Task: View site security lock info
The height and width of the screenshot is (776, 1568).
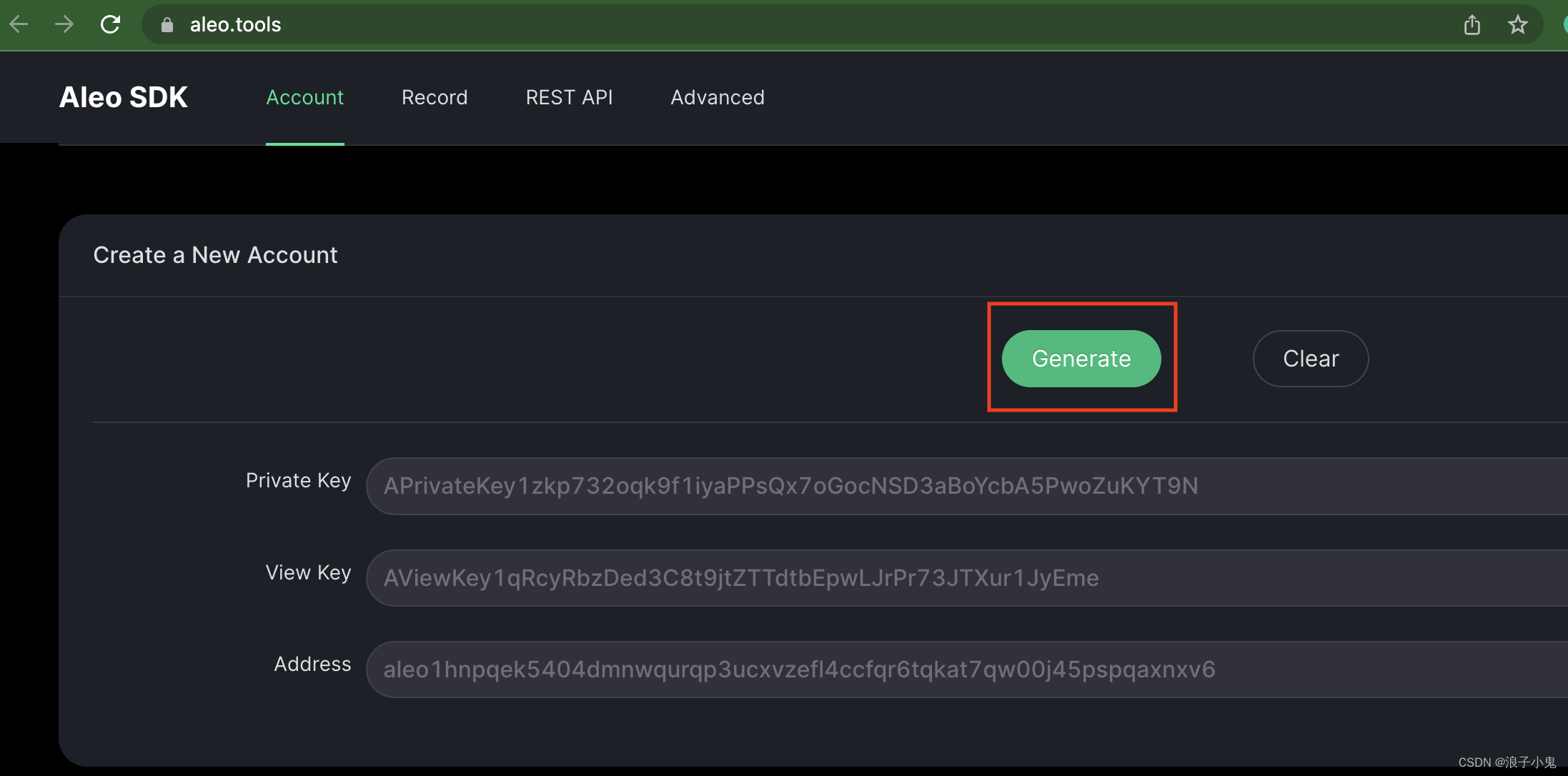Action: (167, 25)
